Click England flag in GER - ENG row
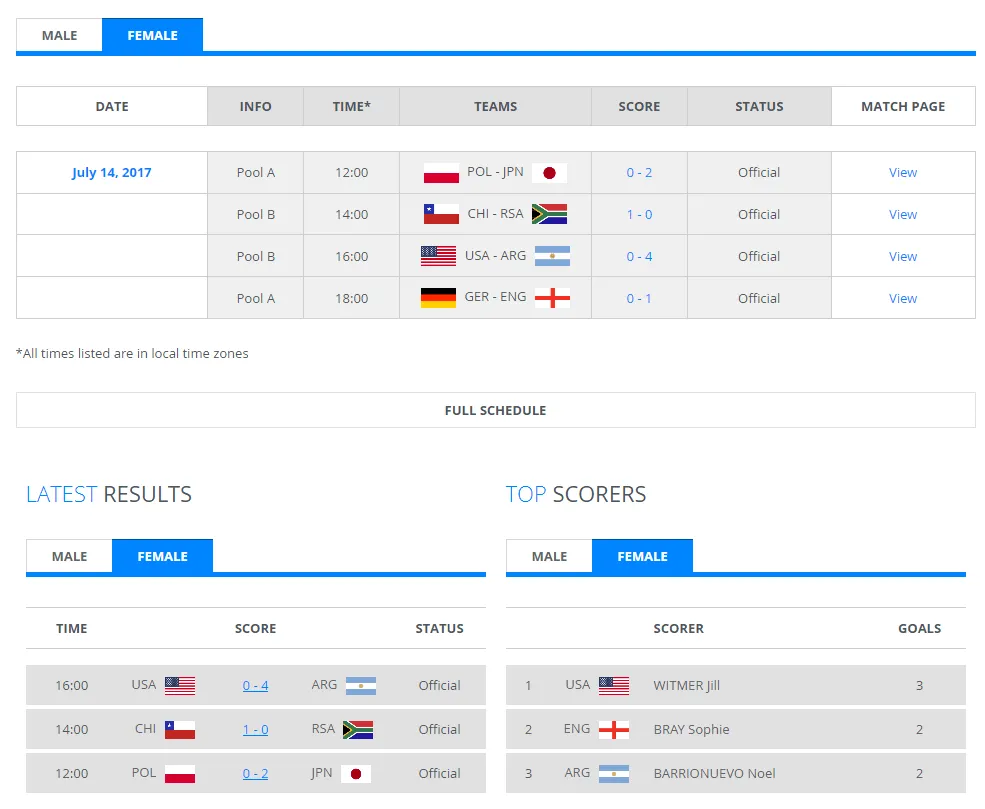 tap(552, 298)
